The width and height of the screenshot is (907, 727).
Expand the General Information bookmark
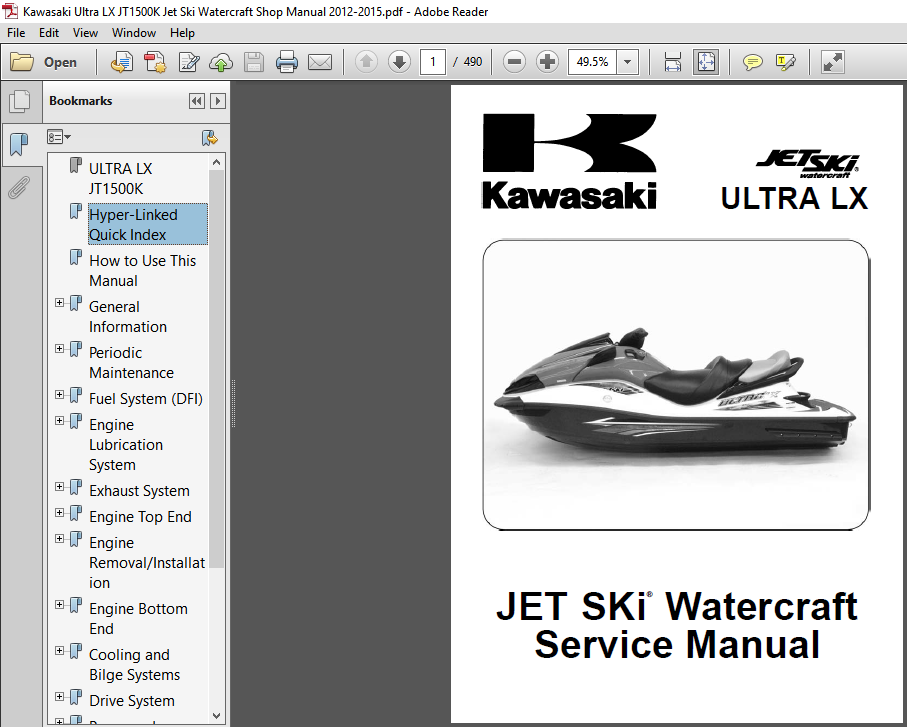[59, 302]
